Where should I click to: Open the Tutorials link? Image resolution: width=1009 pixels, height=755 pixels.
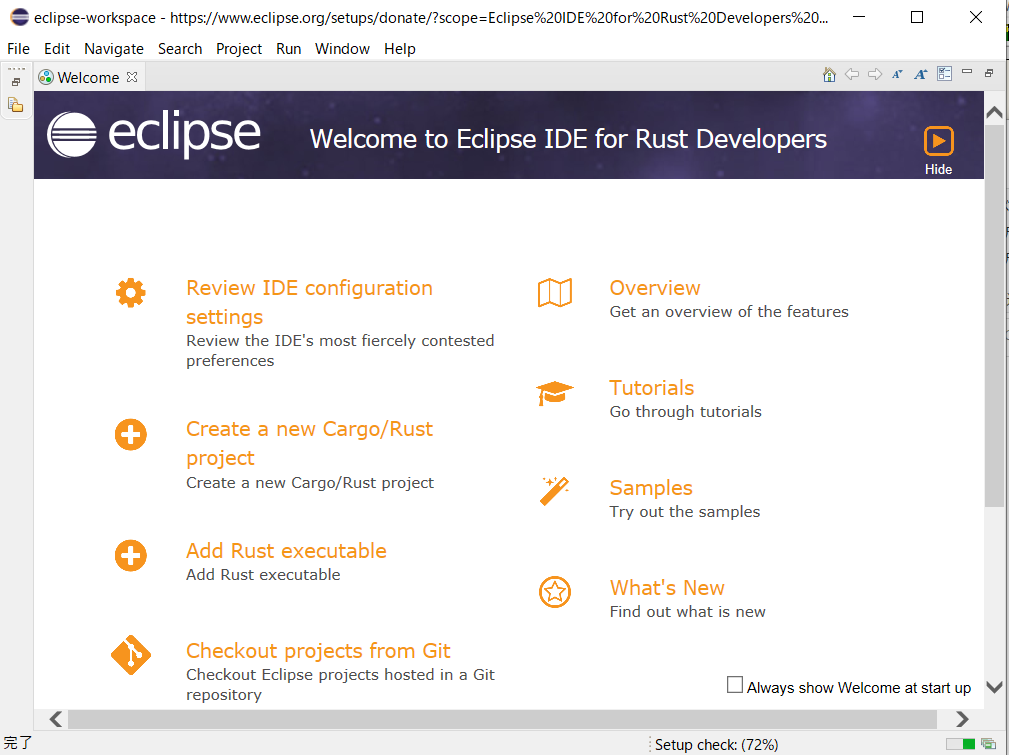coord(652,388)
